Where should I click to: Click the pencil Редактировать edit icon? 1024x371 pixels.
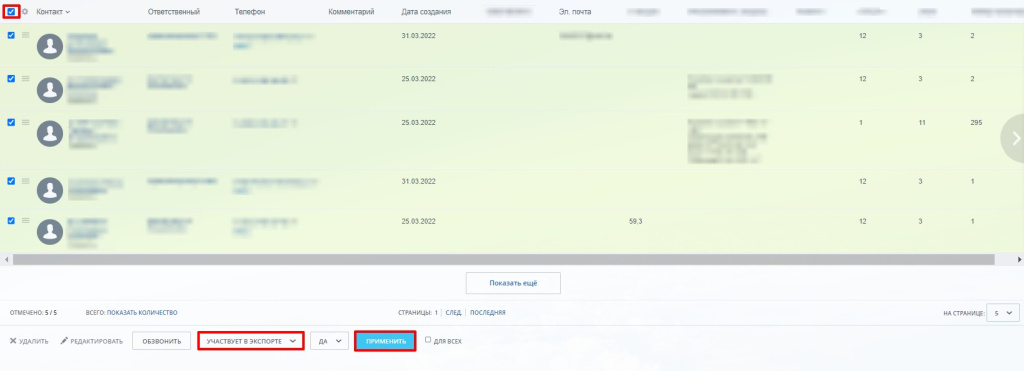64,341
